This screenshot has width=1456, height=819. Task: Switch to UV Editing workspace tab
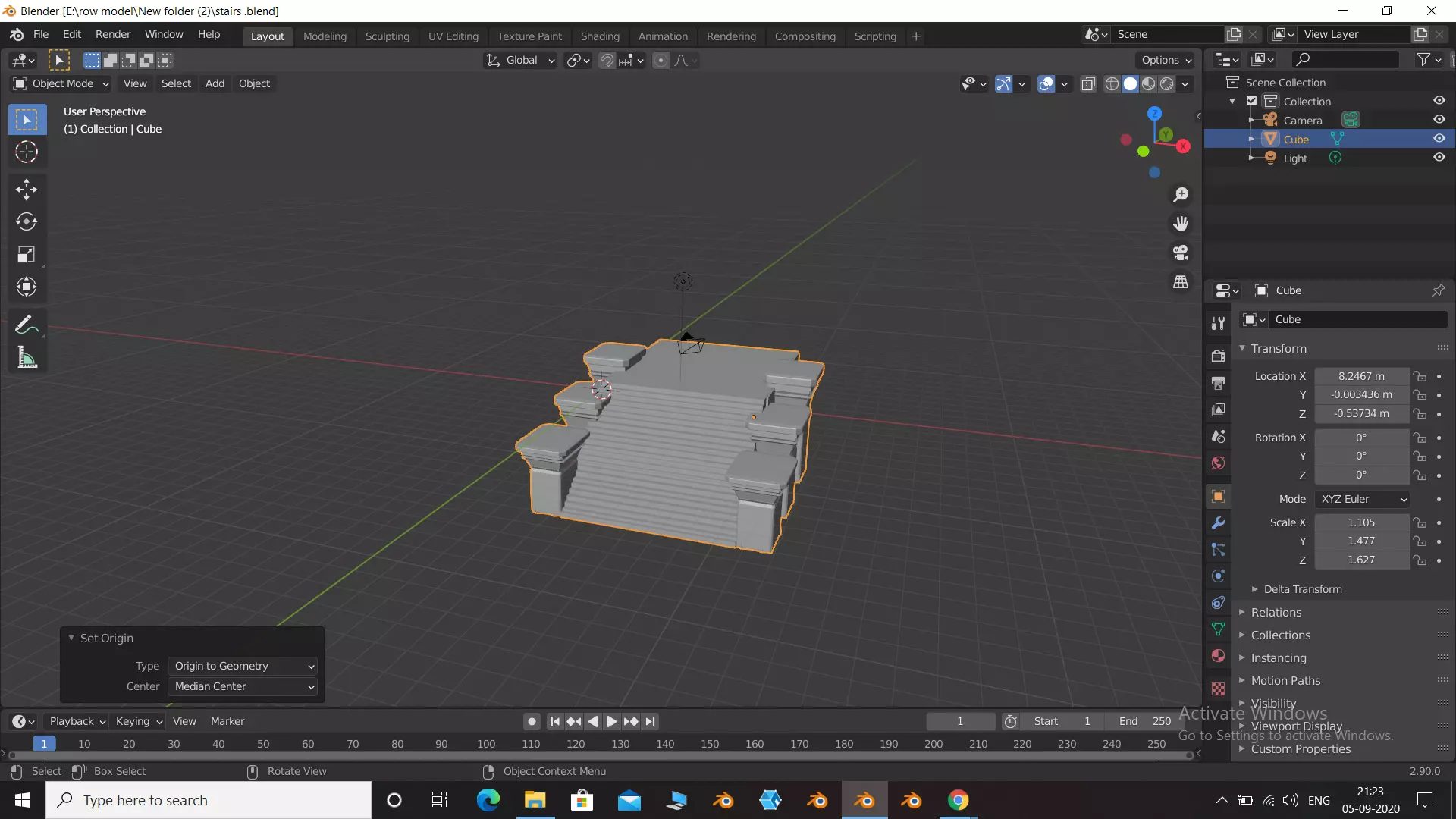click(x=453, y=36)
